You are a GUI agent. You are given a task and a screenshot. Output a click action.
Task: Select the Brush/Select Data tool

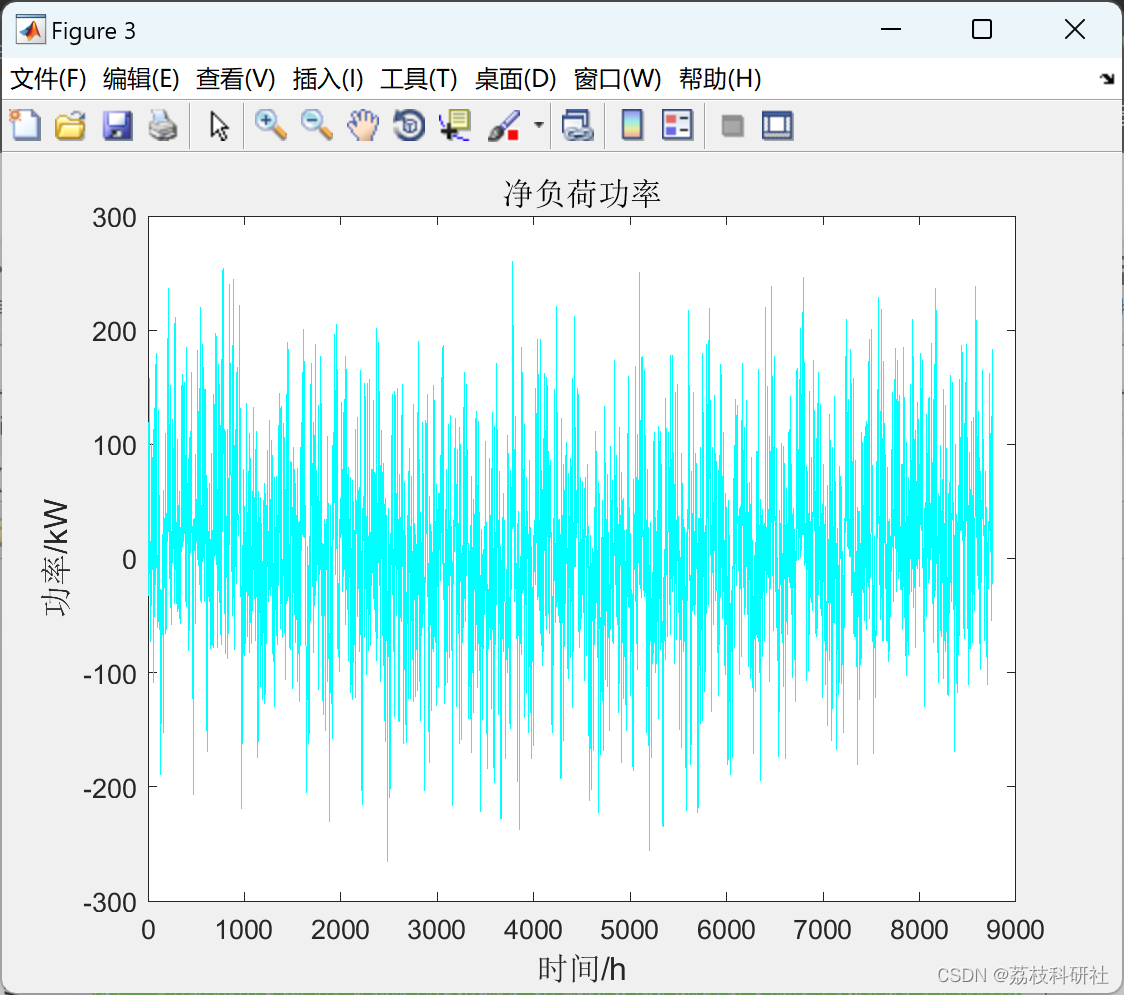point(504,125)
